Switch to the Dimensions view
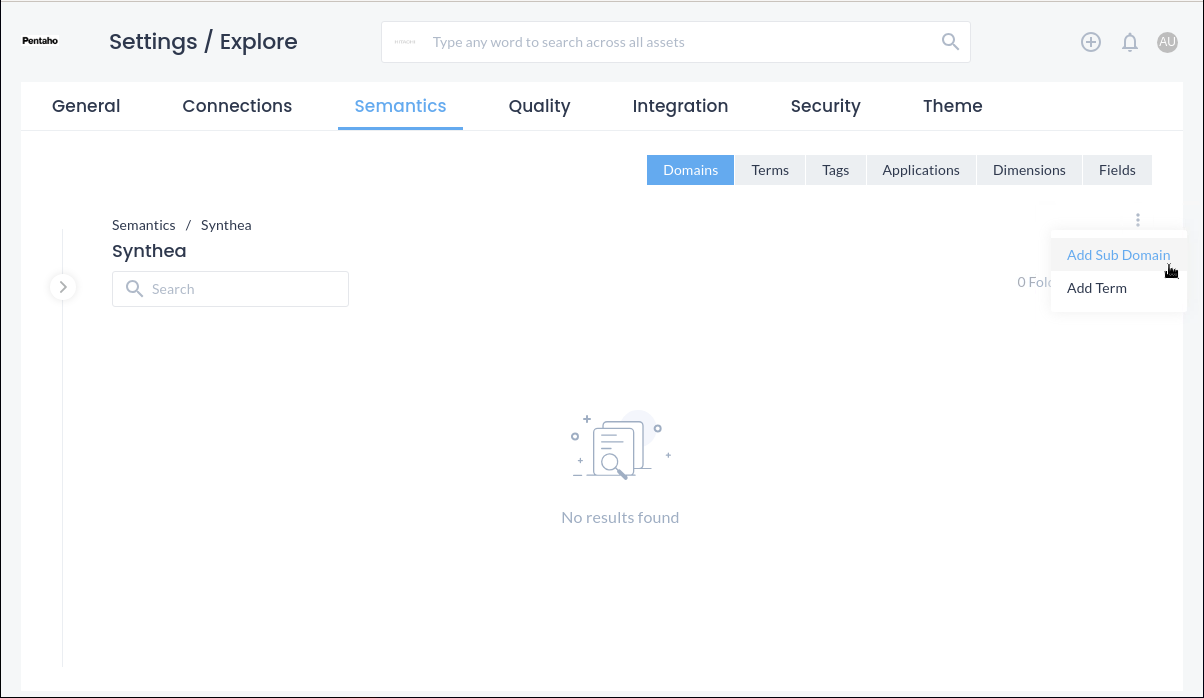Viewport: 1204px width, 698px height. [x=1029, y=170]
